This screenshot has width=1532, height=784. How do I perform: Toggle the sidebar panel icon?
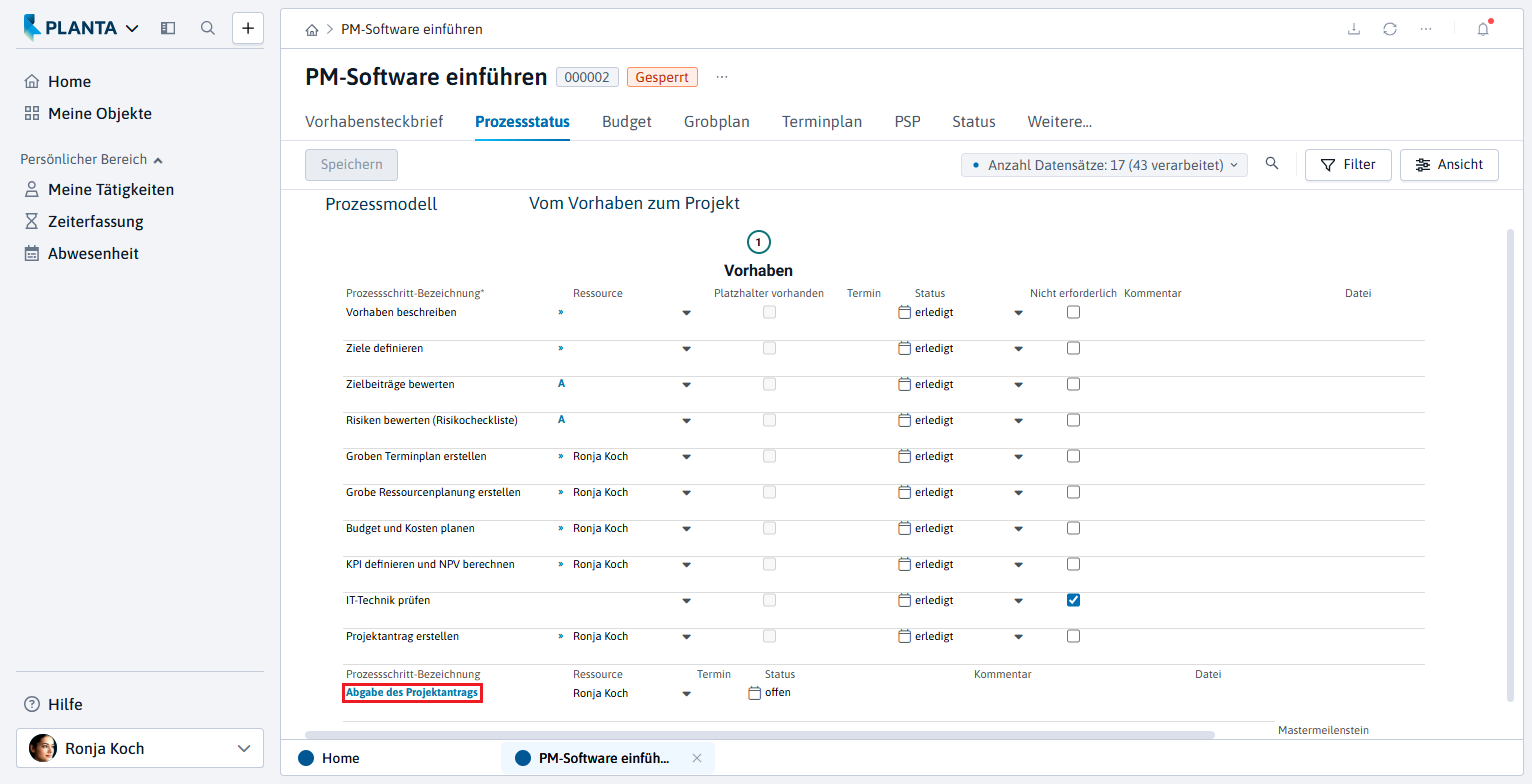(168, 28)
